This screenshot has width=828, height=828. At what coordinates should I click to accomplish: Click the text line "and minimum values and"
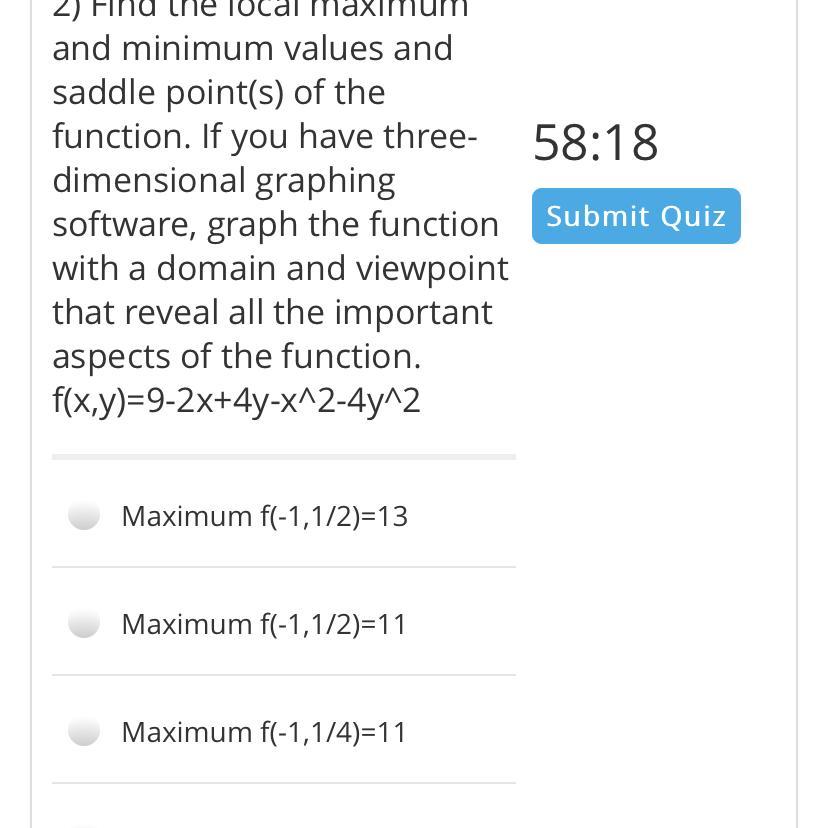[x=252, y=48]
